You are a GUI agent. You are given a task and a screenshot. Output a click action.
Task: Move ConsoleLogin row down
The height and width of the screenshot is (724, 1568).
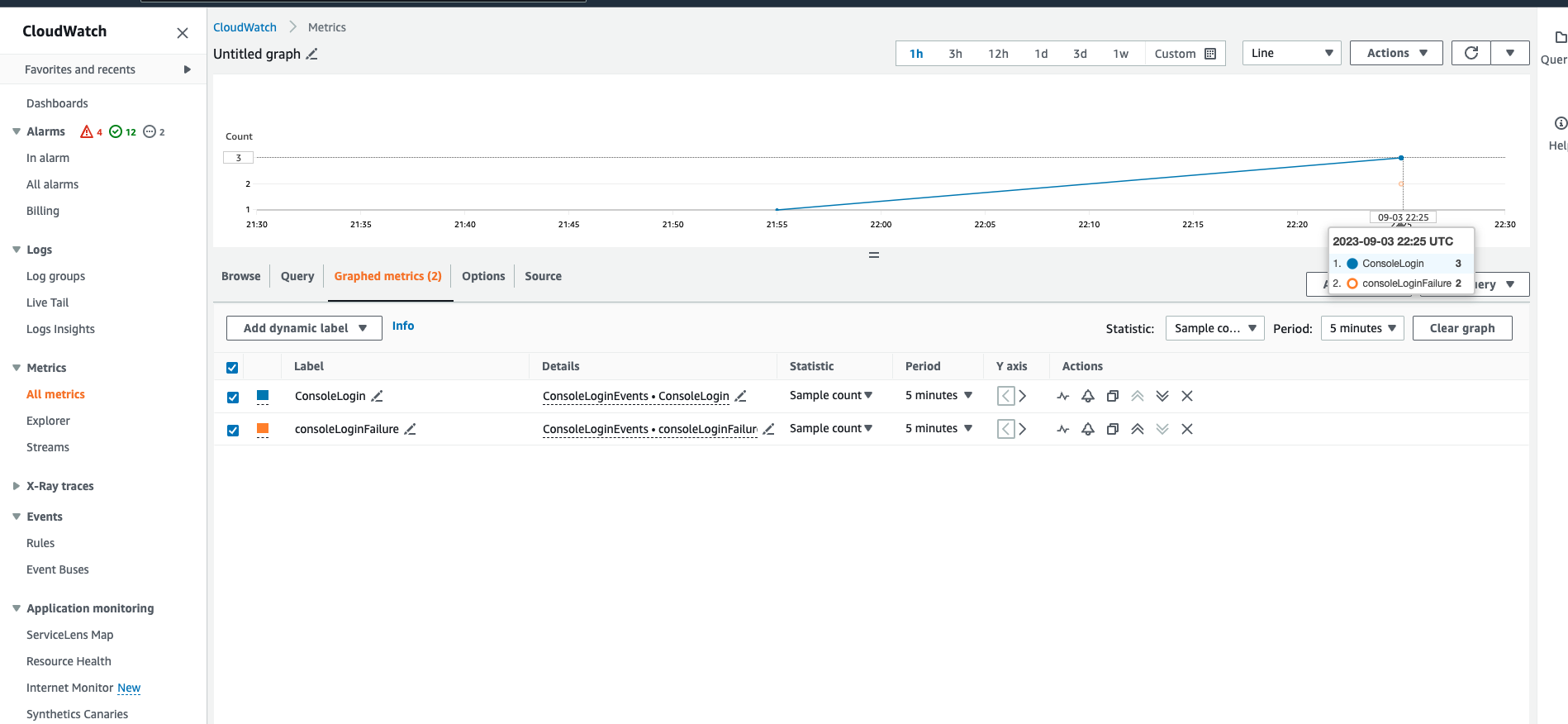click(x=1162, y=396)
